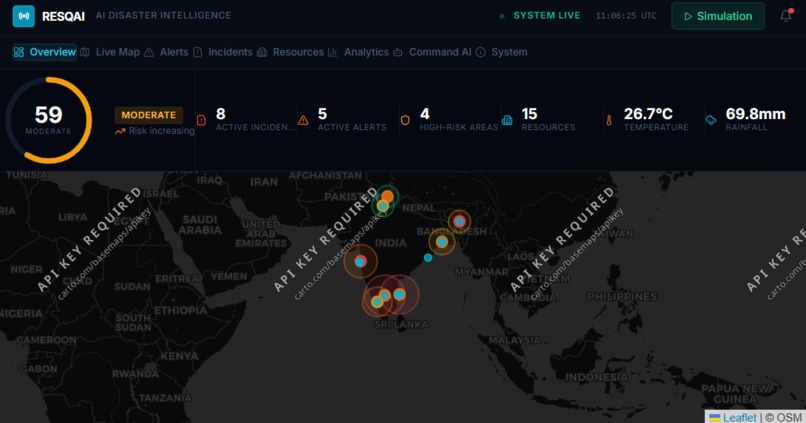Open the Leaflet attribution link
Viewport: 806px width, 423px height.
pyautogui.click(x=733, y=417)
